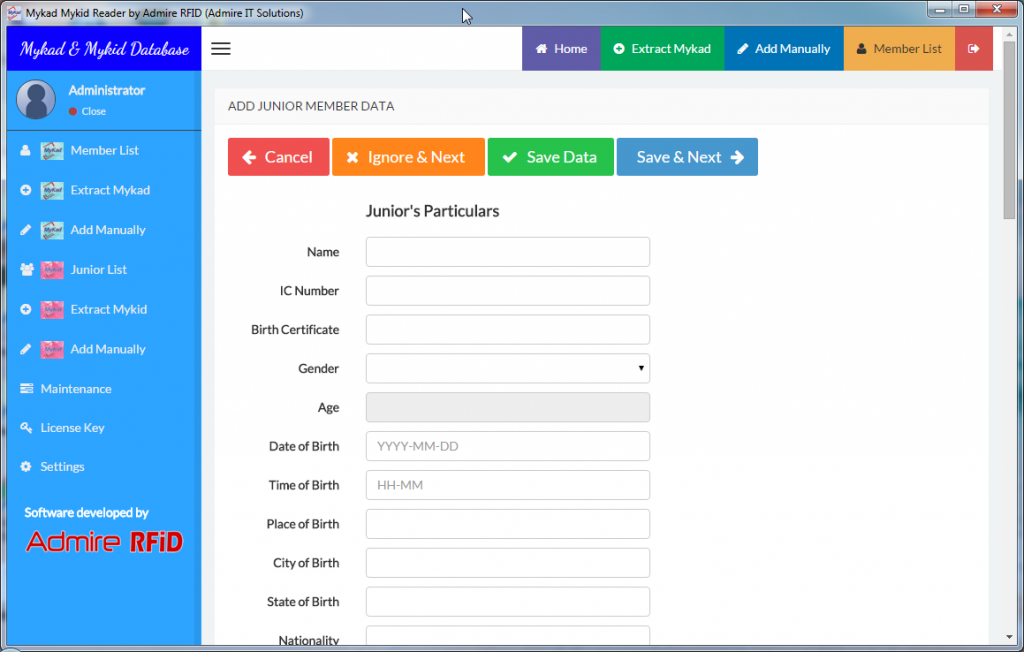Screen dimensions: 1024x652
Task: Select Extract Mykad in the top navigation
Action: tap(661, 49)
